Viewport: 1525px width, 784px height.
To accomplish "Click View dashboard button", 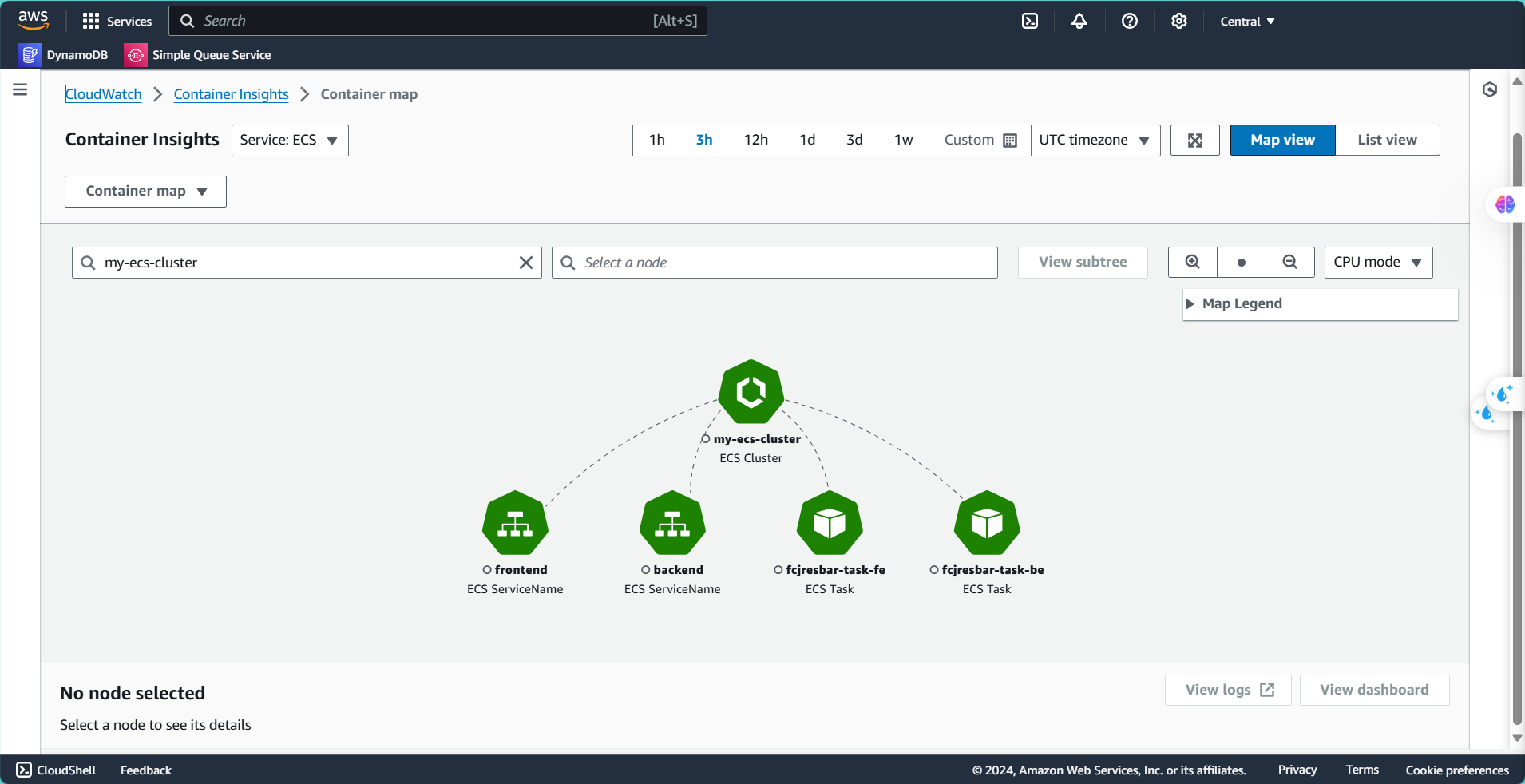I will tap(1374, 690).
